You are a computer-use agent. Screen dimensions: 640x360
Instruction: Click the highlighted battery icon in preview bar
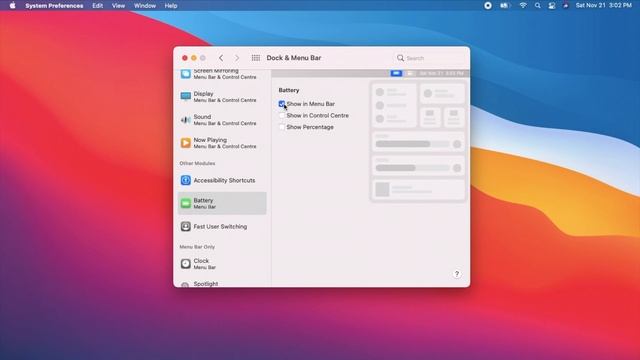pos(396,73)
